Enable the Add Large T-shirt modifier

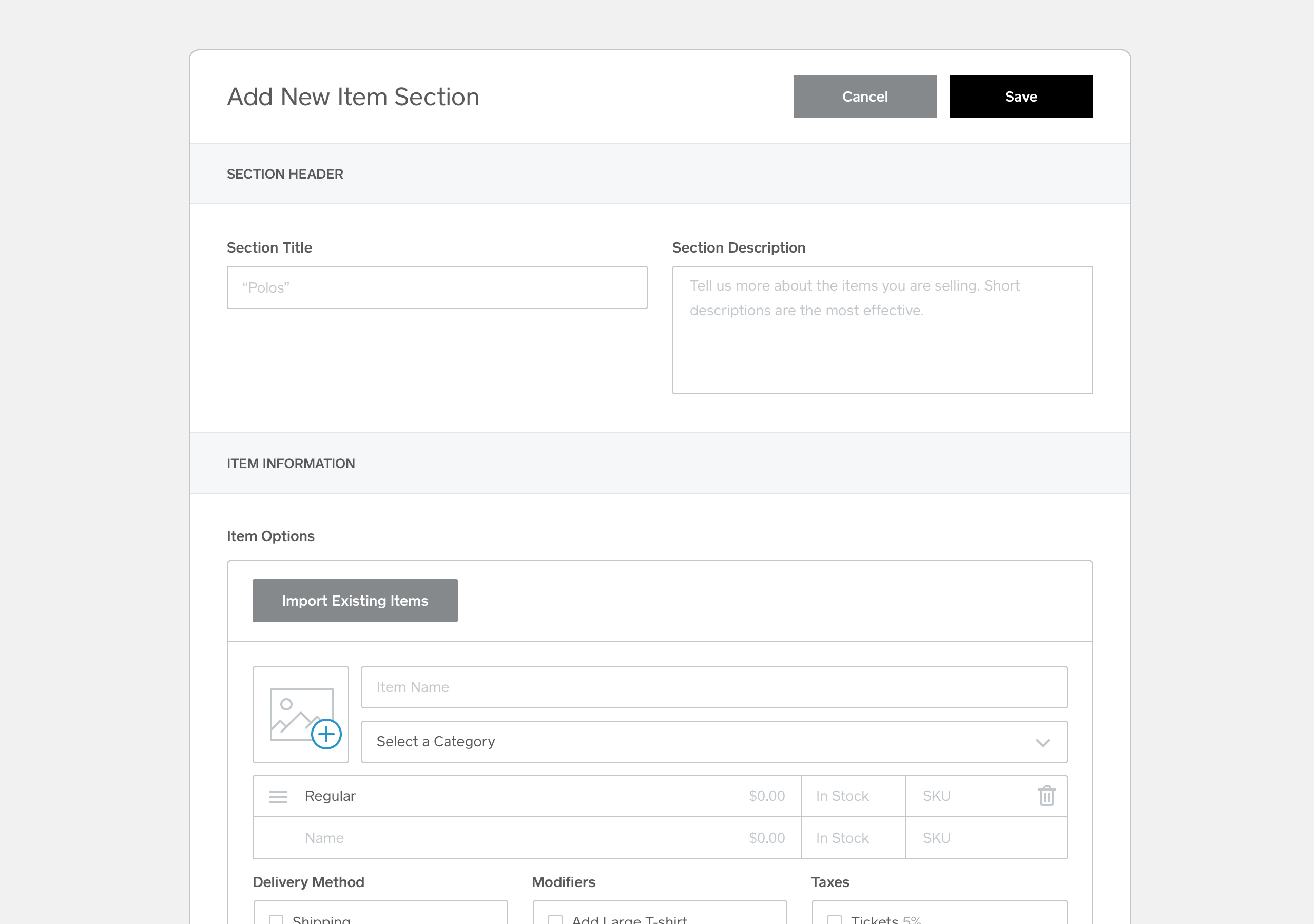tap(555, 919)
